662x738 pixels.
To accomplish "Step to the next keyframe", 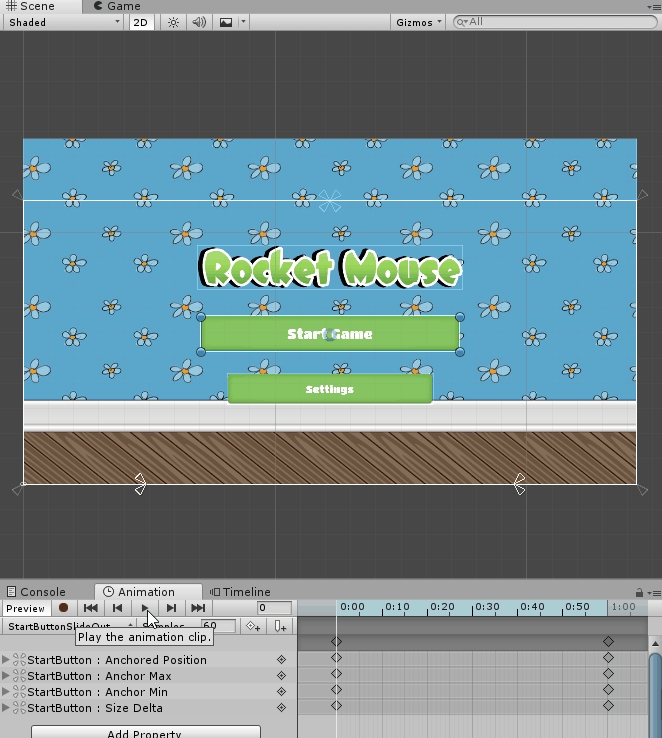I will point(171,608).
